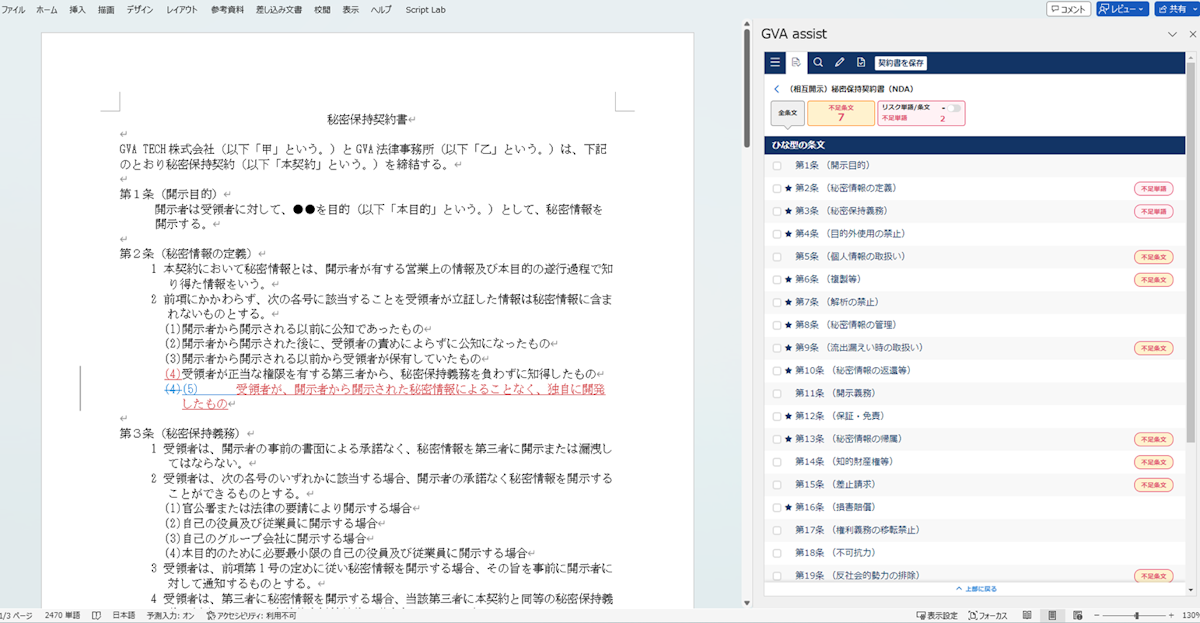Click the star beside 第3条
The image size is (1200, 623).
[x=788, y=211]
